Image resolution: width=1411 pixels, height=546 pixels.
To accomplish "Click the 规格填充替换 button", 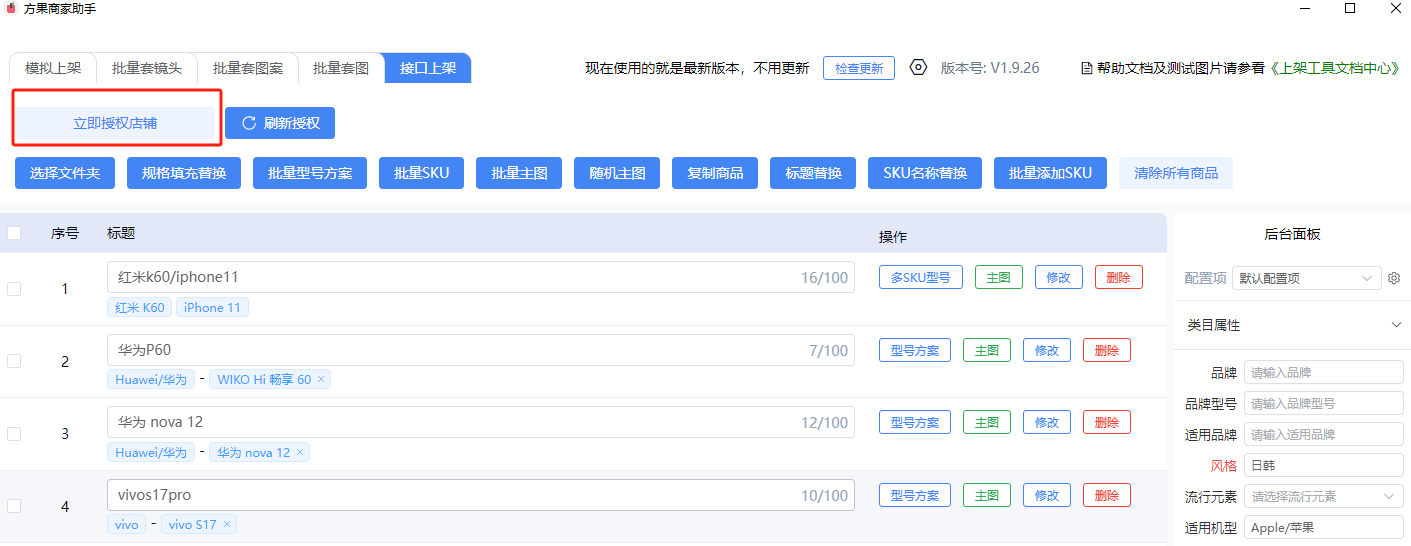I will coord(184,173).
